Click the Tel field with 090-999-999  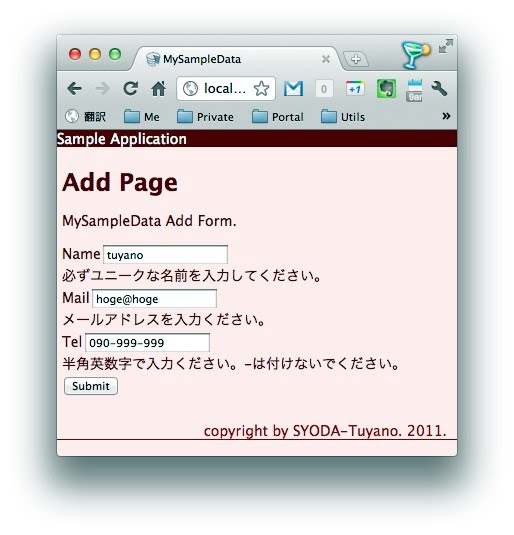(x=147, y=343)
